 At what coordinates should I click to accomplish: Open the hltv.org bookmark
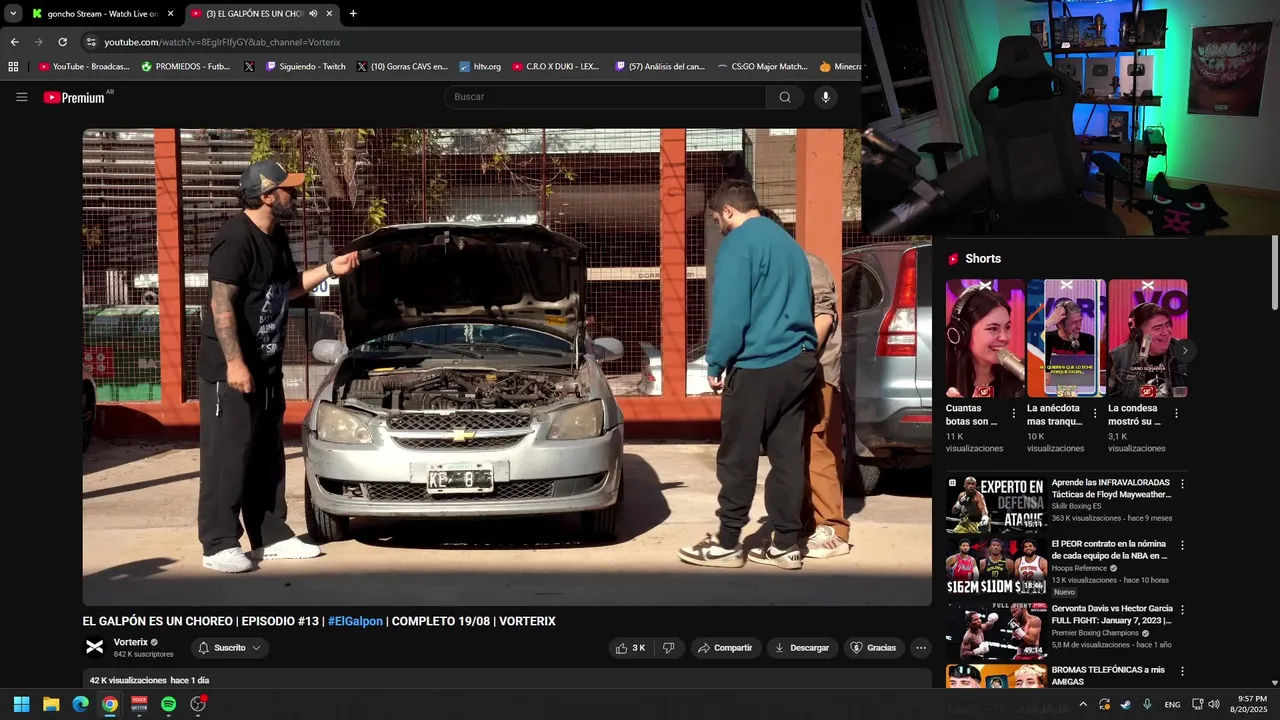pos(480,67)
